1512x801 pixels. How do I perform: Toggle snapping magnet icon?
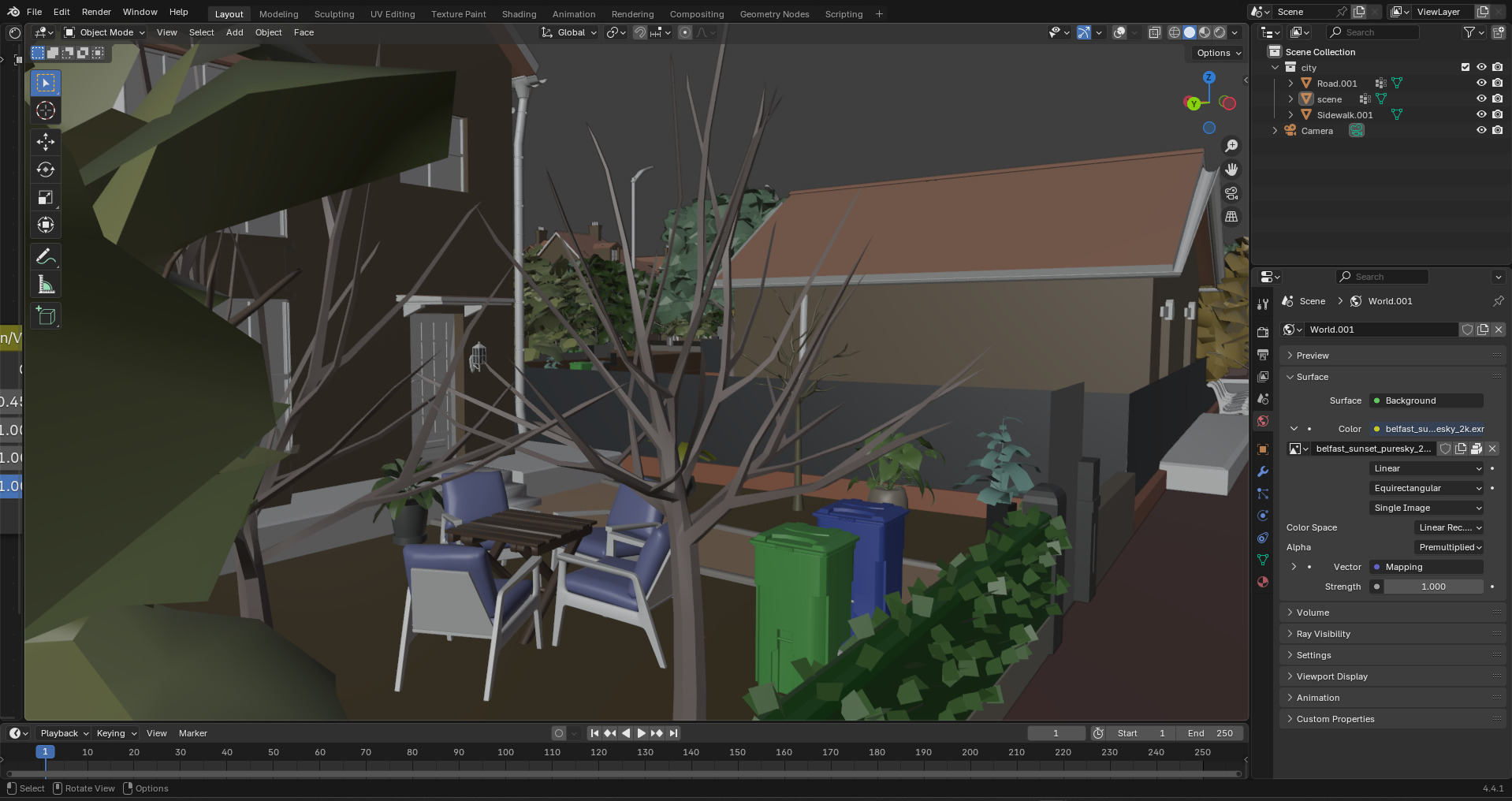click(640, 32)
